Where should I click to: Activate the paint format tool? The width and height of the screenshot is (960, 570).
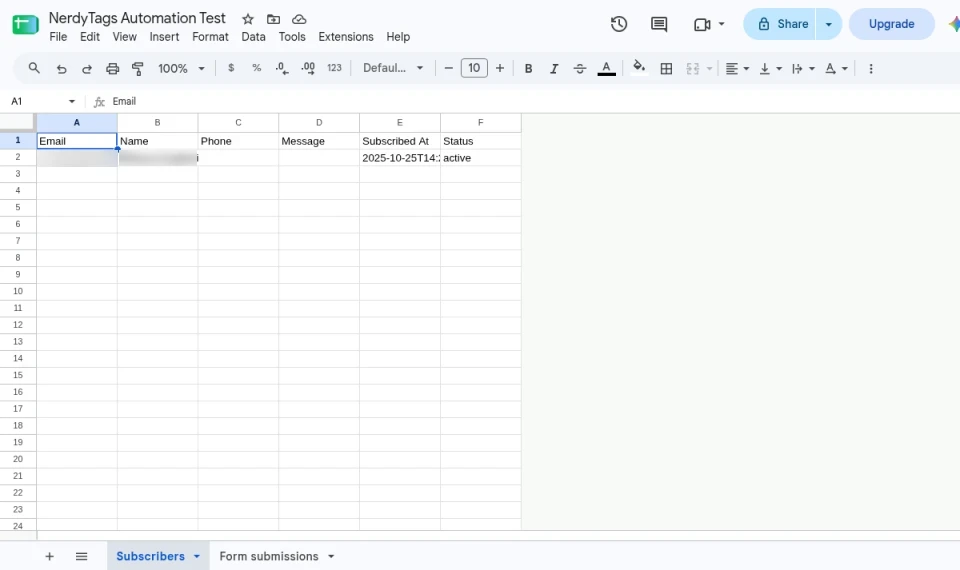pos(138,69)
